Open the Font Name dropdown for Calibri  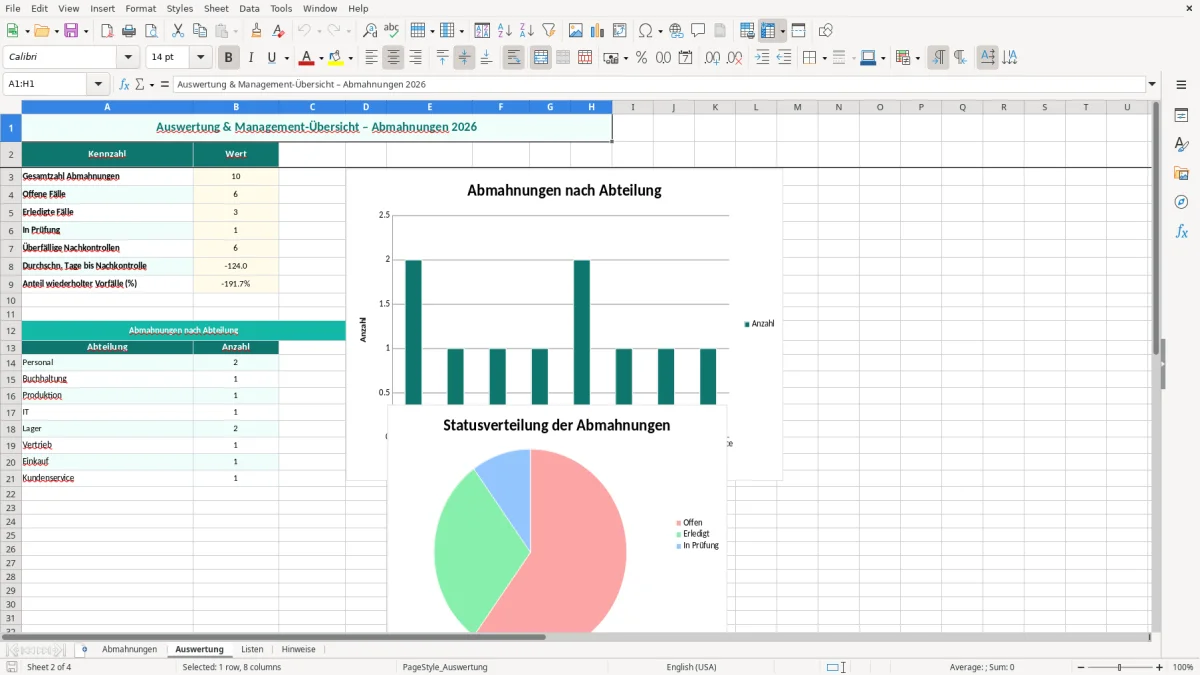(128, 58)
